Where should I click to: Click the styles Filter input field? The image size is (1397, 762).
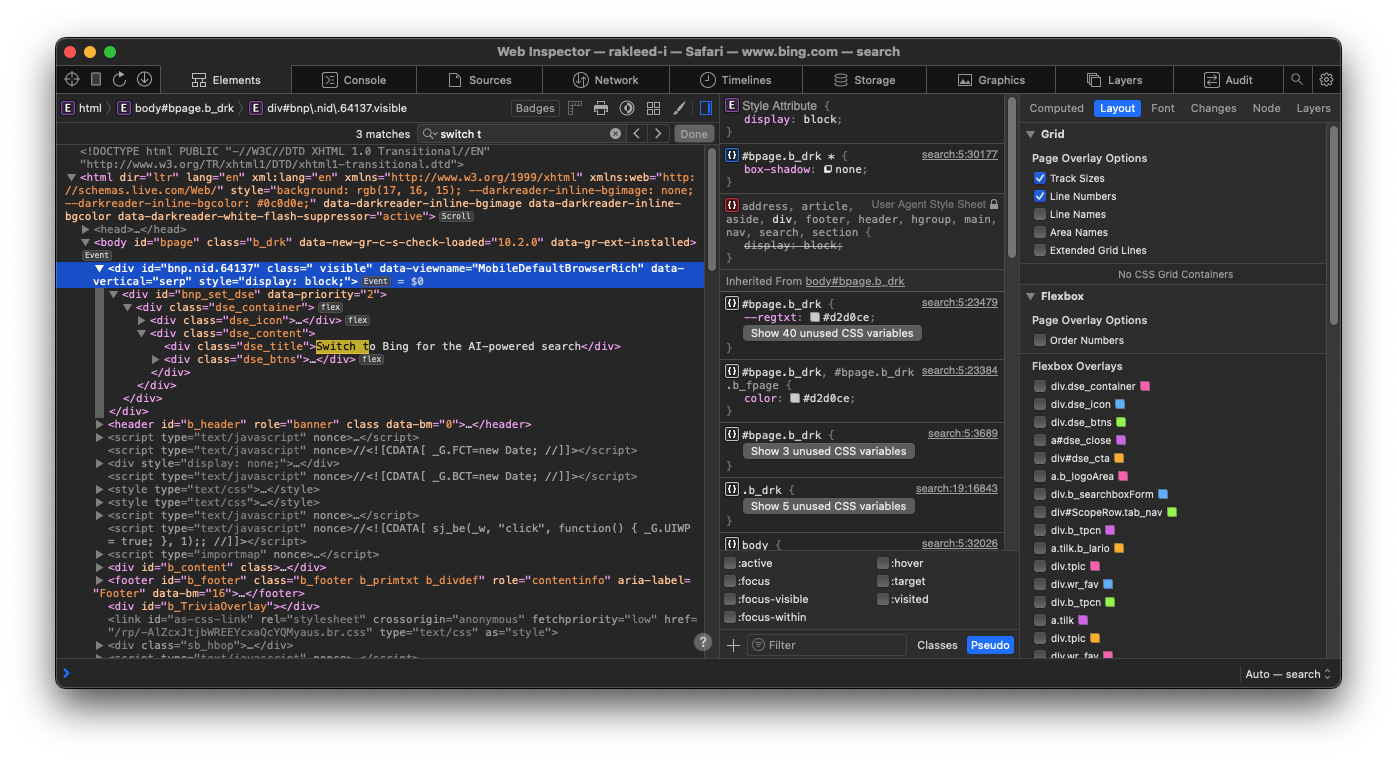827,645
